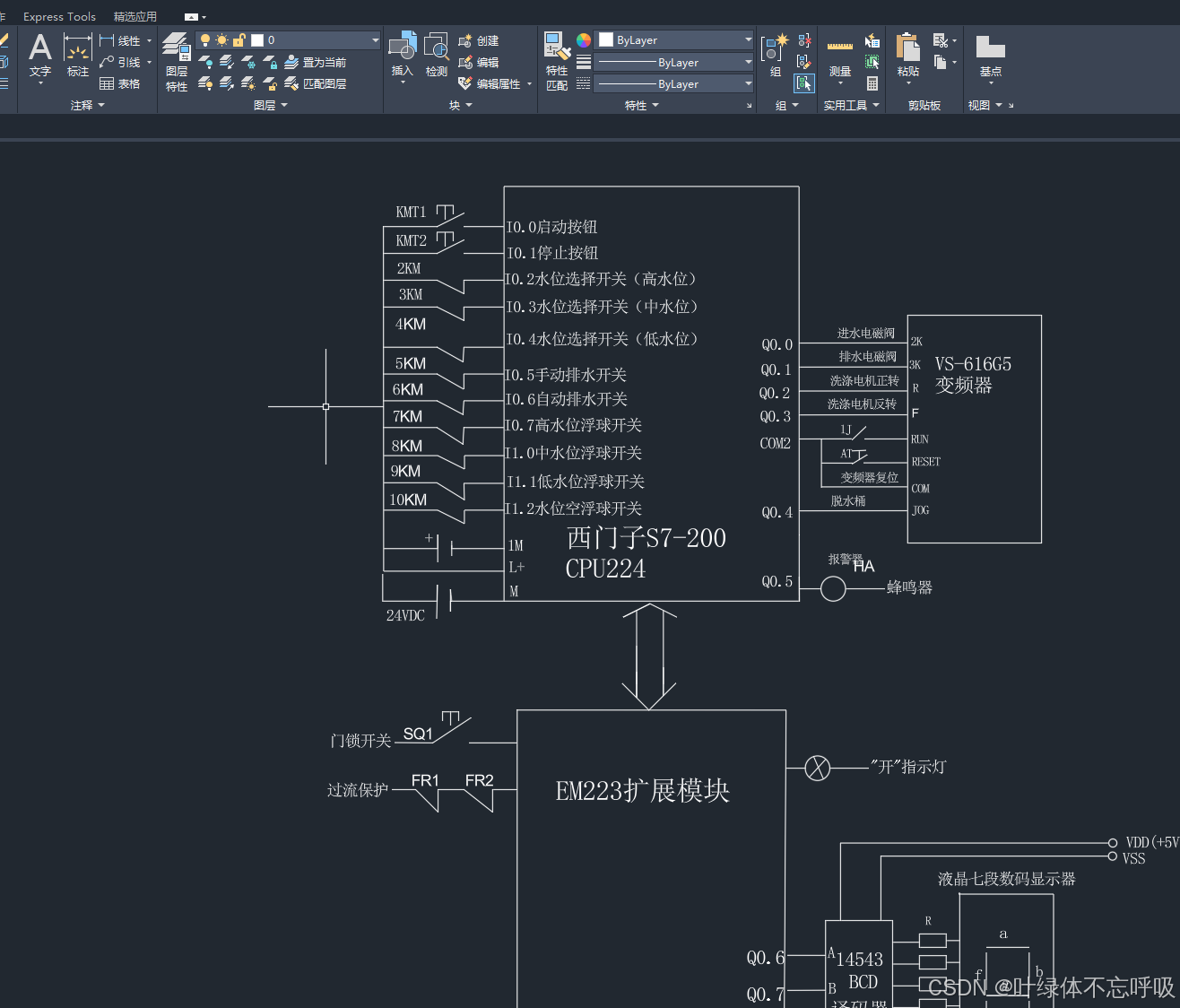Click the layer unlock icon
The height and width of the screenshot is (1008, 1180).
tap(270, 83)
